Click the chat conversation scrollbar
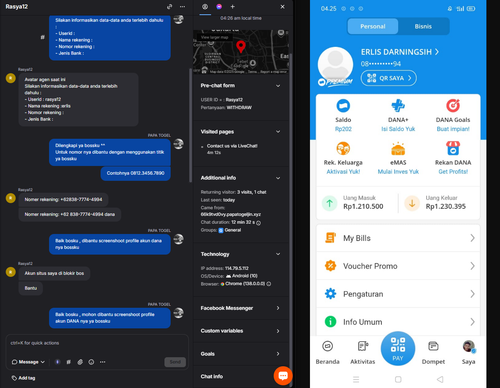The height and width of the screenshot is (388, 500). click(x=190, y=125)
